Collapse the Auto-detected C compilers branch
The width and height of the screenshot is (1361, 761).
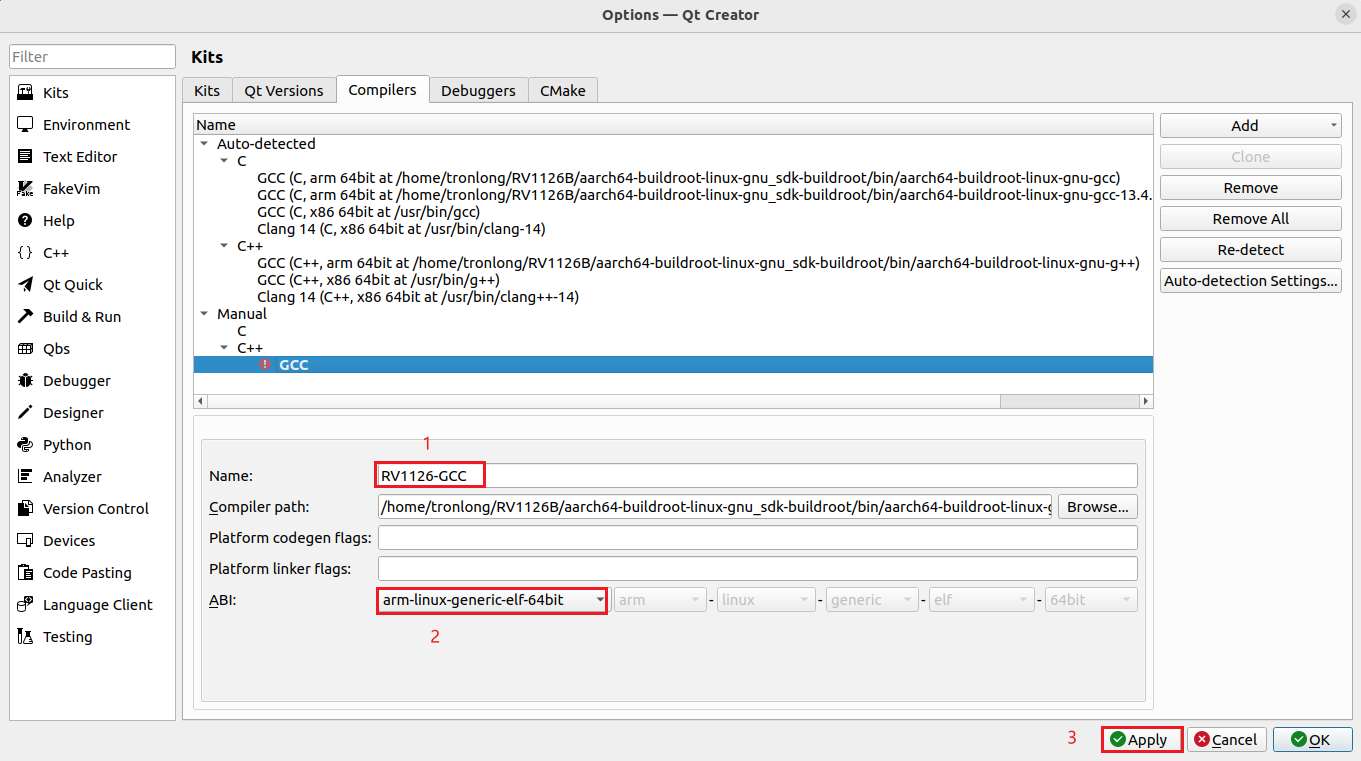[224, 161]
